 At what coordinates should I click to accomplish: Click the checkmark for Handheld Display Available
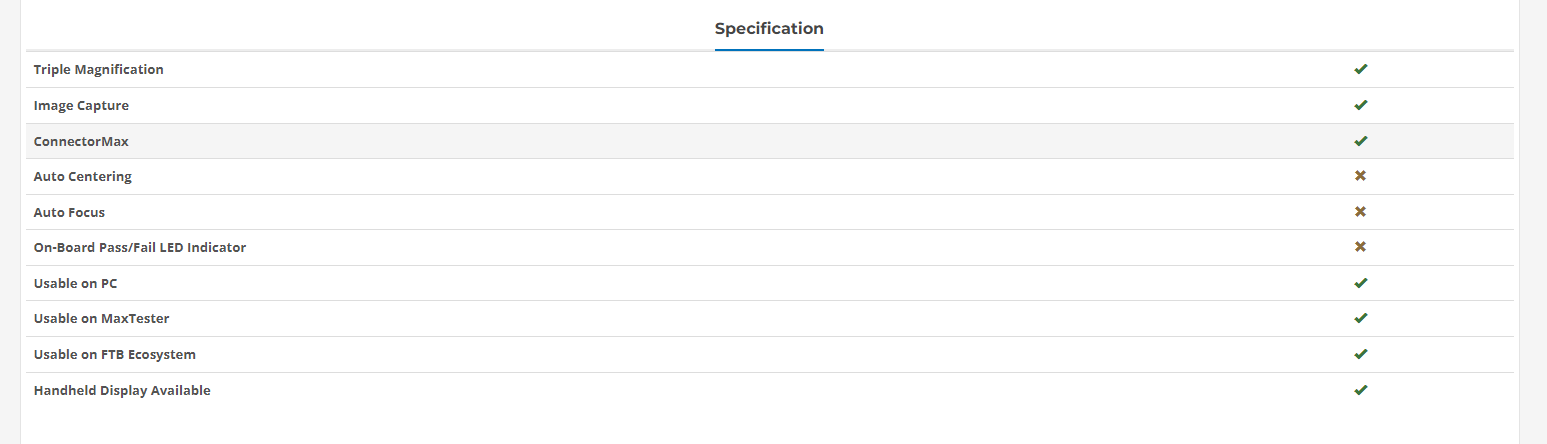(1360, 390)
